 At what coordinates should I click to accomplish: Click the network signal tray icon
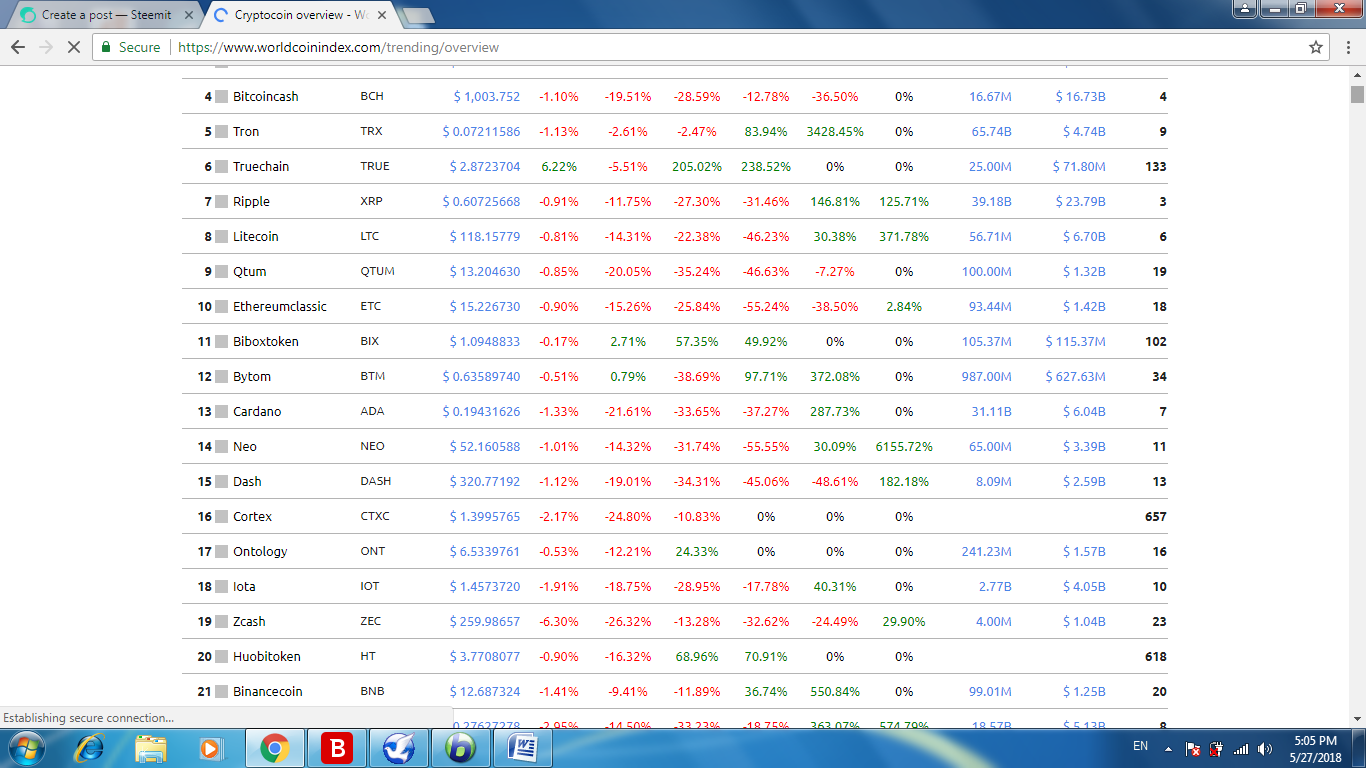pos(1241,748)
